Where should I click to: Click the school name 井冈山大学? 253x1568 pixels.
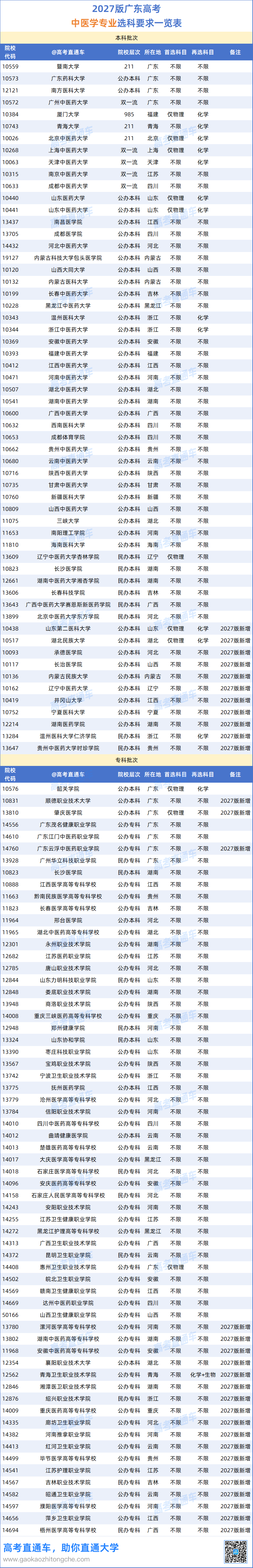pyautogui.click(x=68, y=700)
